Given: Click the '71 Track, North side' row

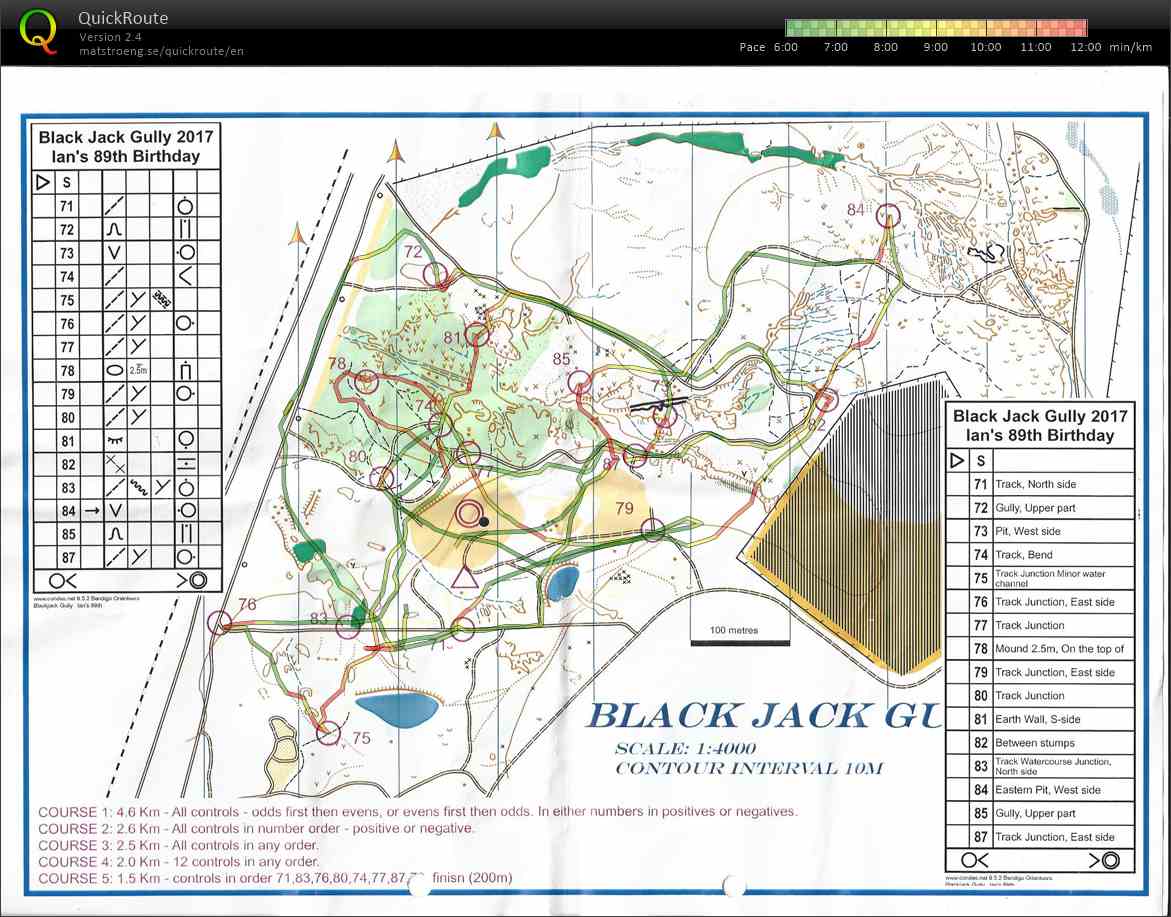Looking at the screenshot, I should click(x=1040, y=484).
